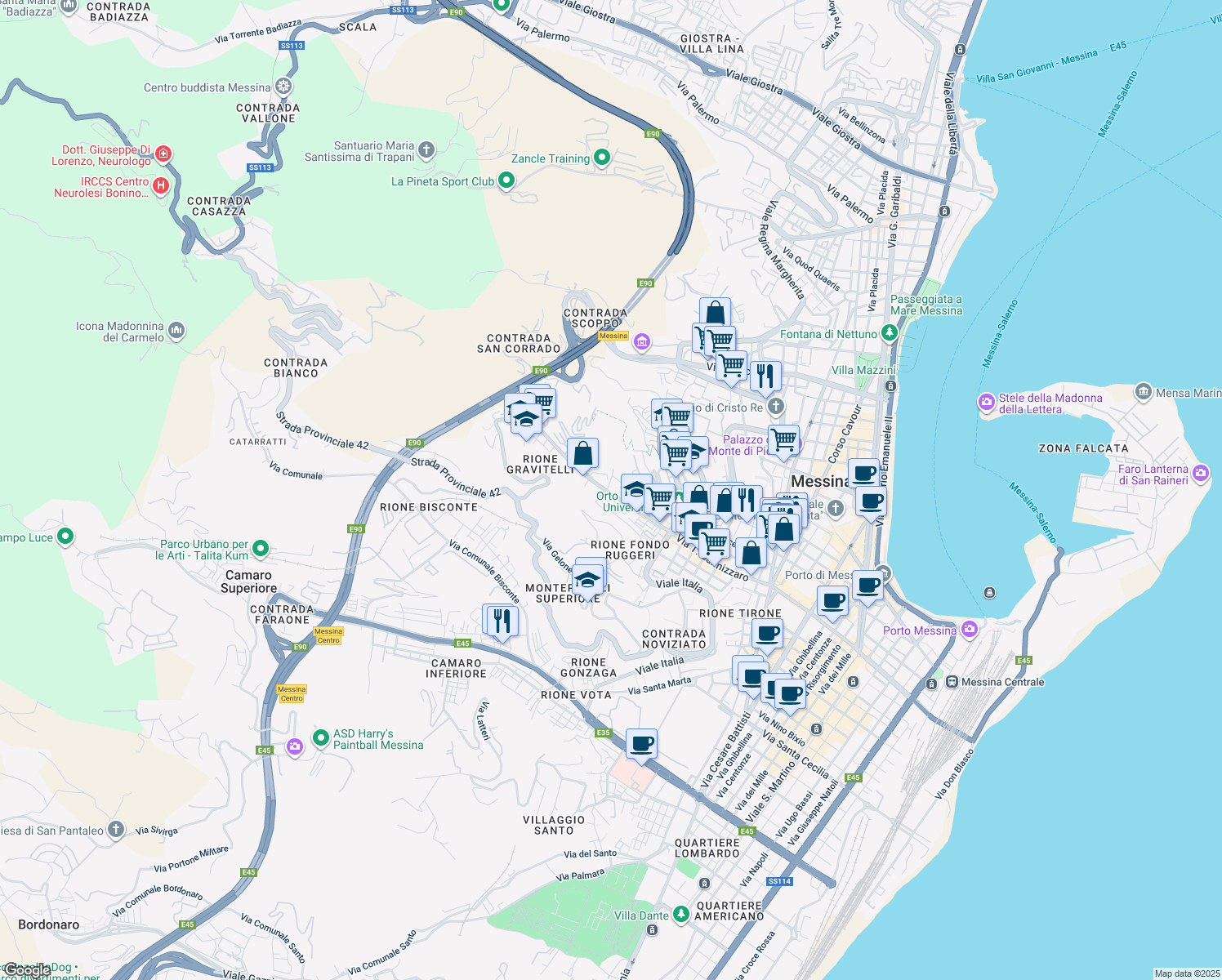The width and height of the screenshot is (1222, 980).
Task: Select the IRCCS Centro Neurolesi hospital icon
Action: click(x=161, y=185)
